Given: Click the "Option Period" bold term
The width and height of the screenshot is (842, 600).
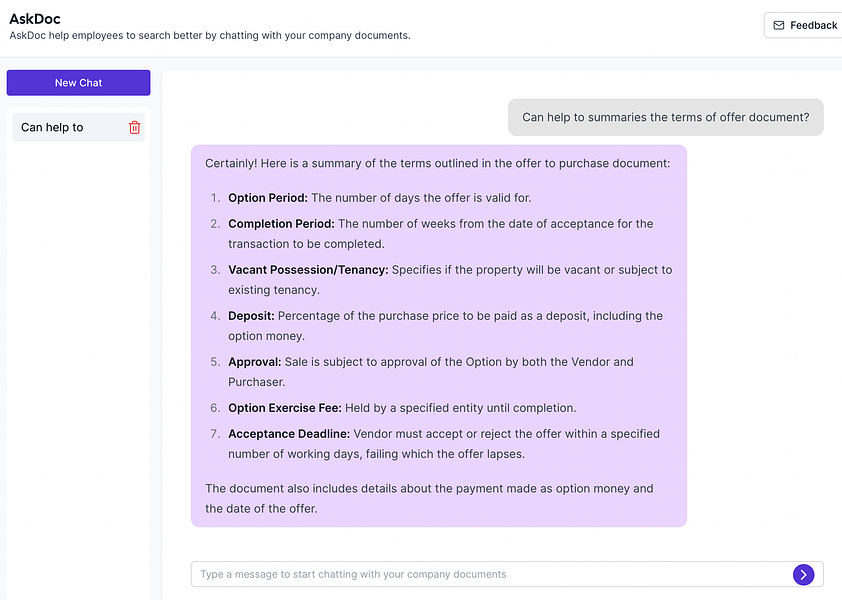Looking at the screenshot, I should (267, 198).
